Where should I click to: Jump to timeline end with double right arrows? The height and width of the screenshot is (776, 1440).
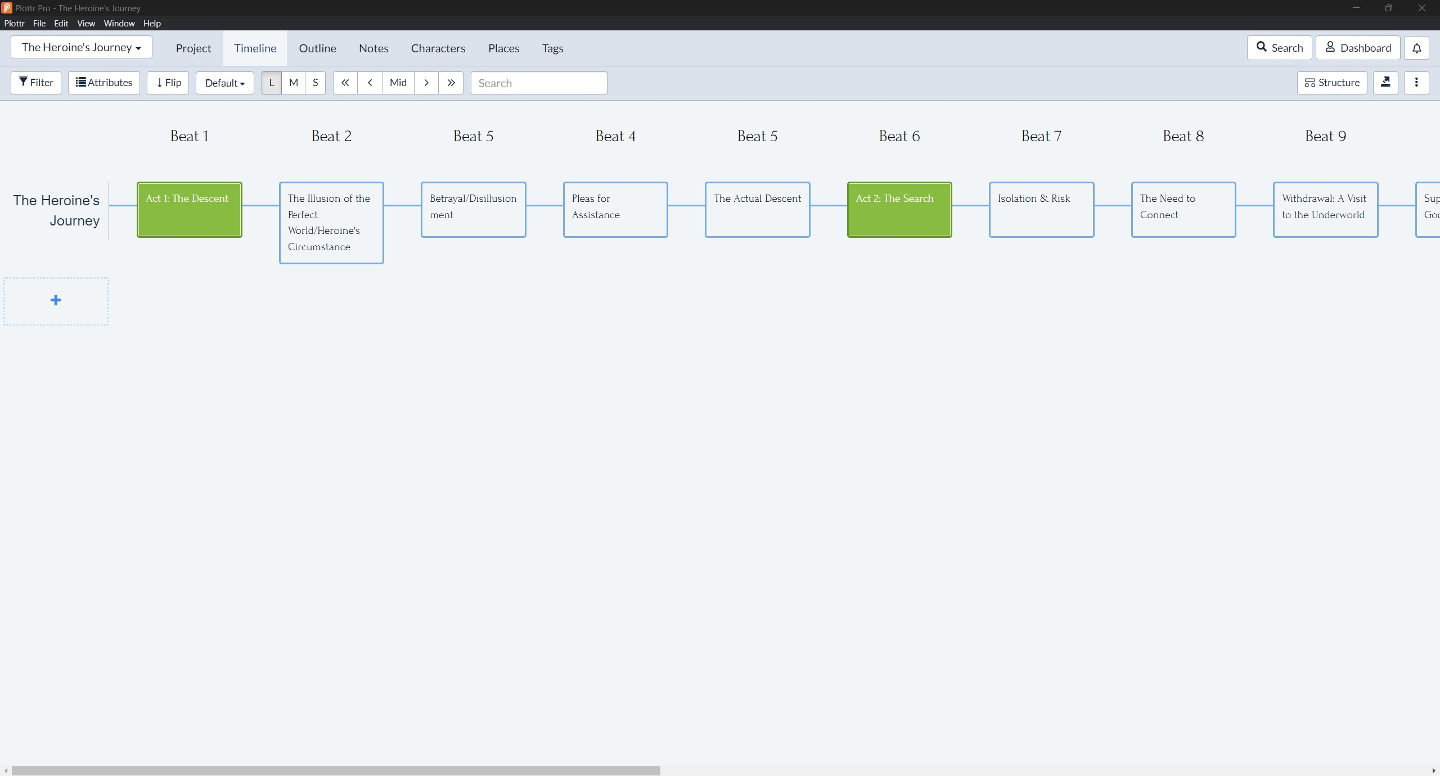pyautogui.click(x=451, y=83)
